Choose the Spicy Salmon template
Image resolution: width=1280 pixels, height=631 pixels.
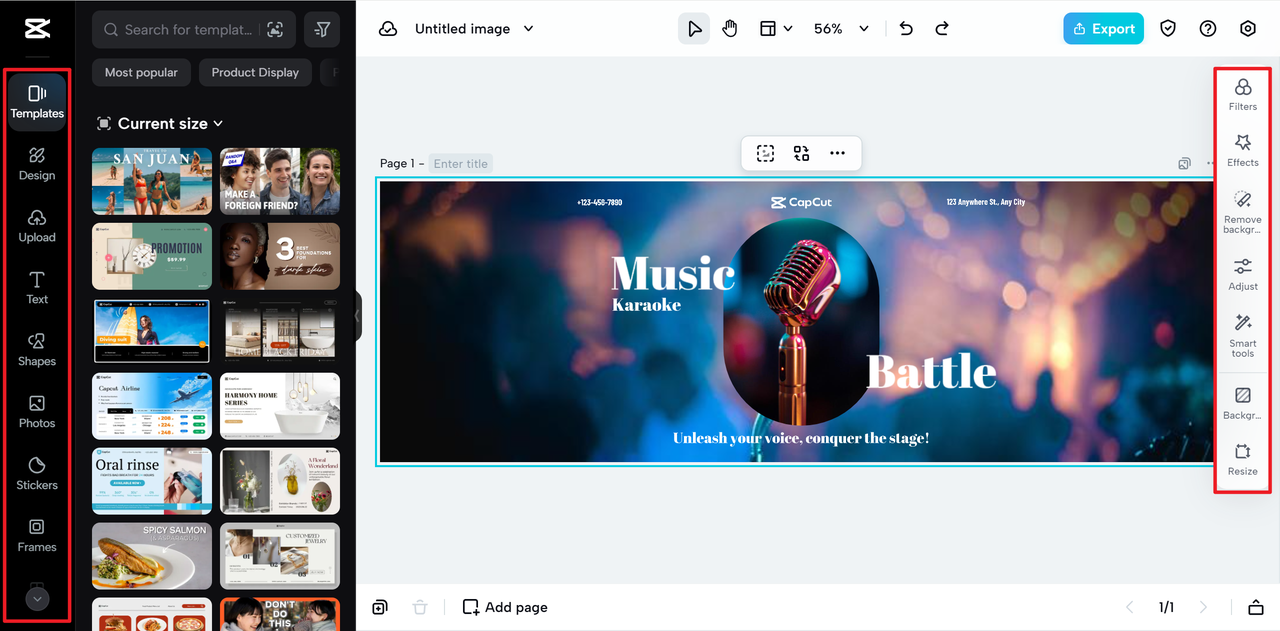tap(152, 556)
